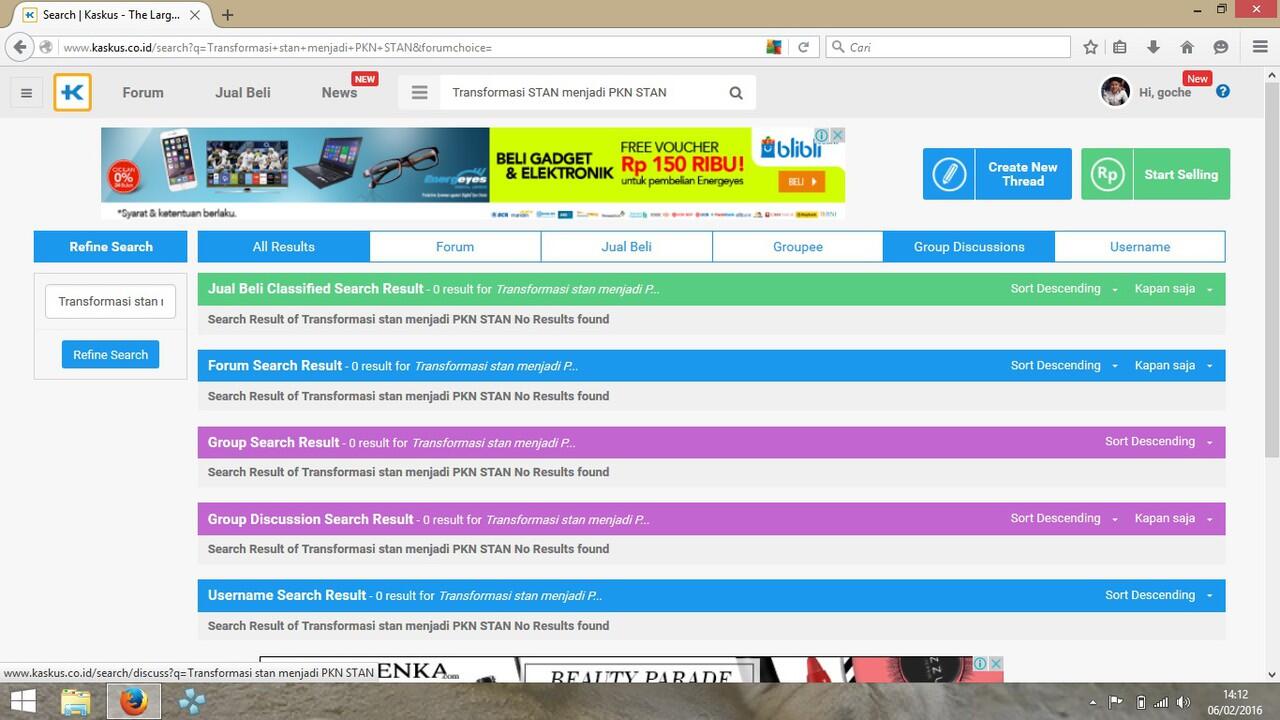Open search category list icon left of search field

[420, 93]
